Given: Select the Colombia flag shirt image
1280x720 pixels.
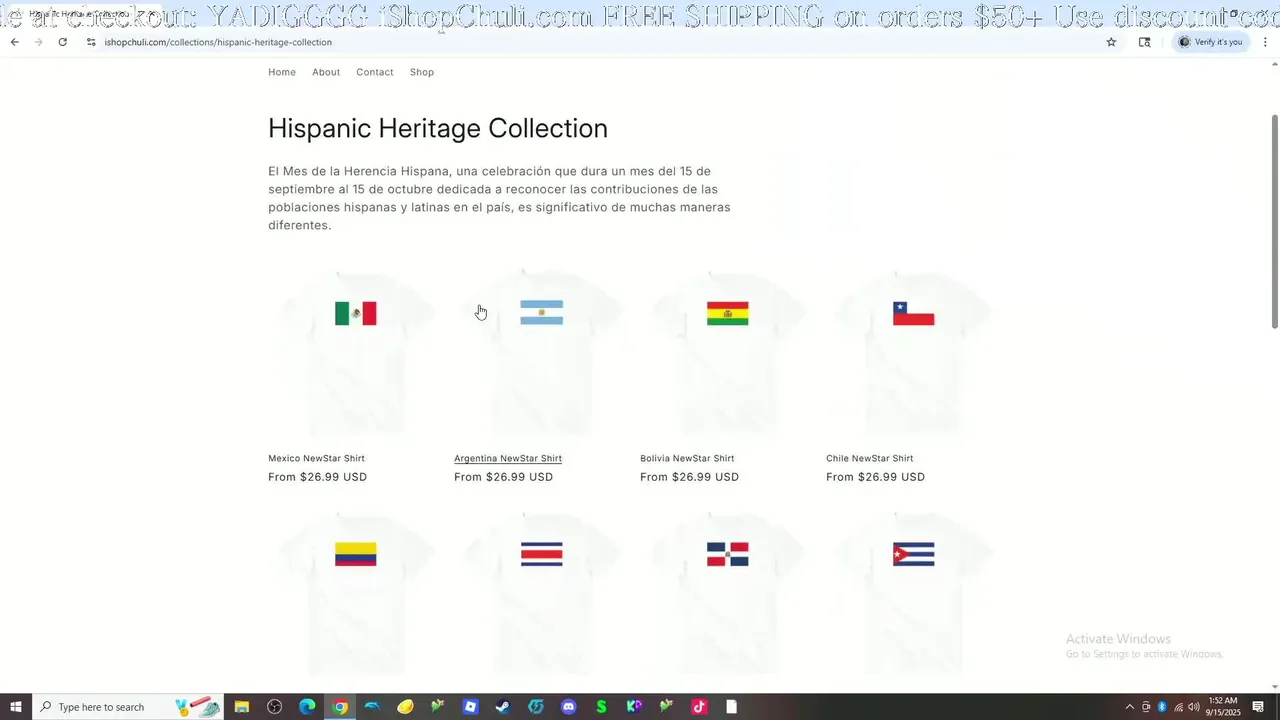Looking at the screenshot, I should [x=355, y=595].
